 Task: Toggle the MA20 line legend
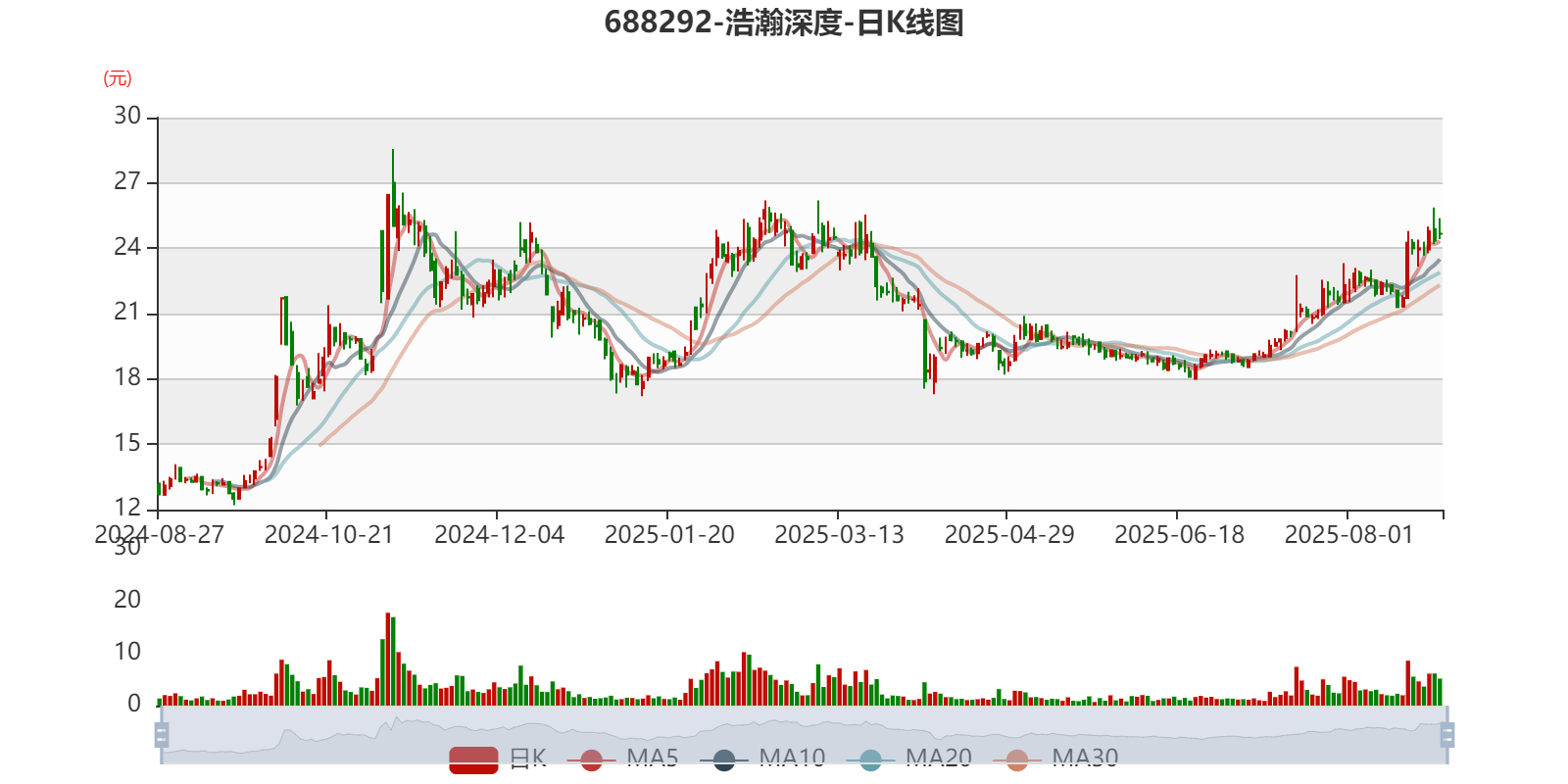(909, 759)
